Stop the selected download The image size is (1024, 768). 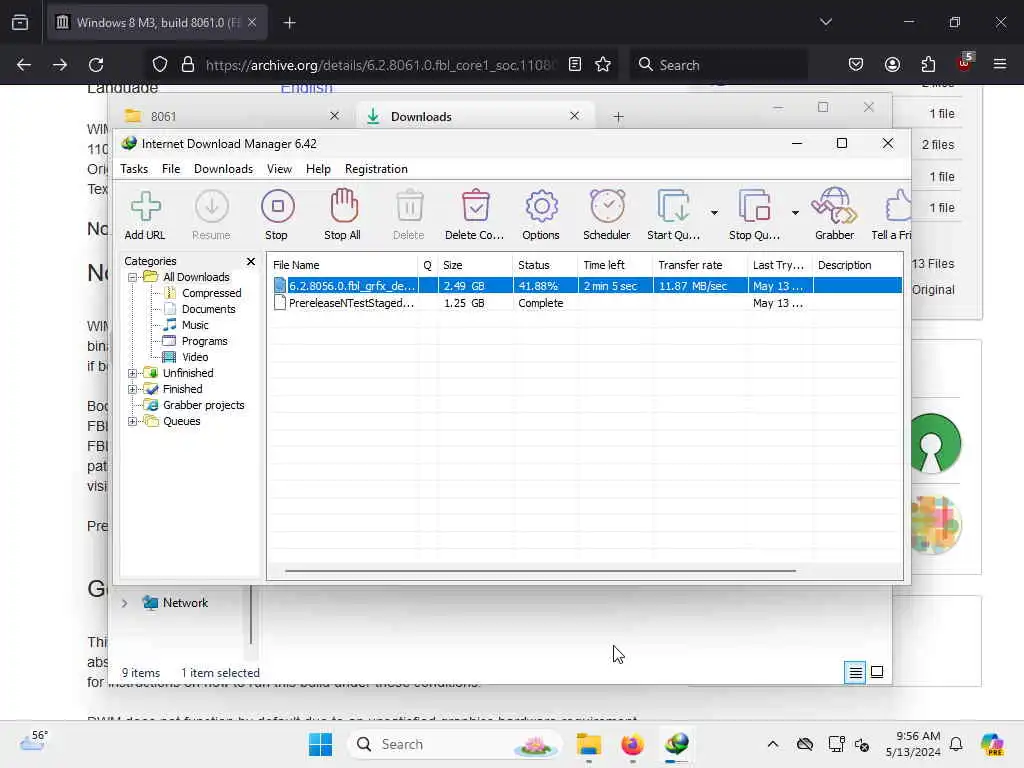[277, 214]
